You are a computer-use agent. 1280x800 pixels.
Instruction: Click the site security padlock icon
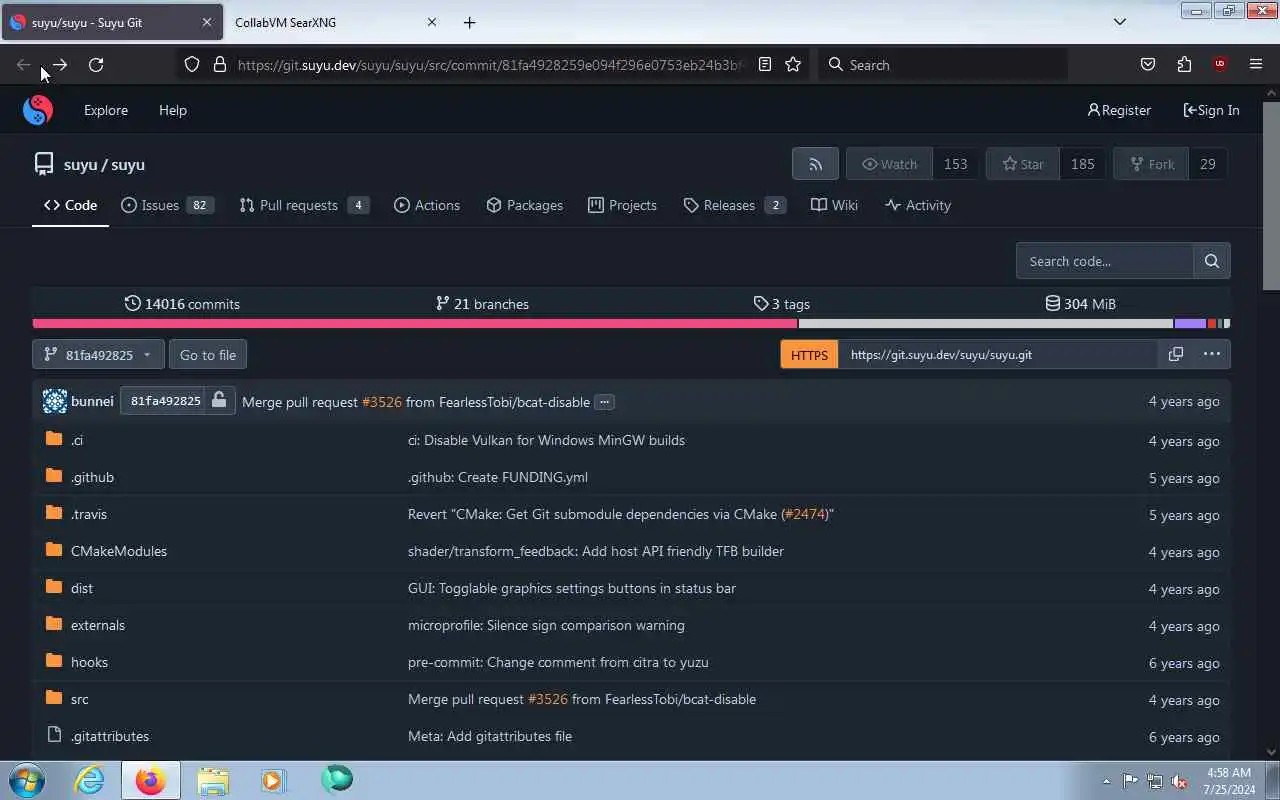click(x=220, y=64)
